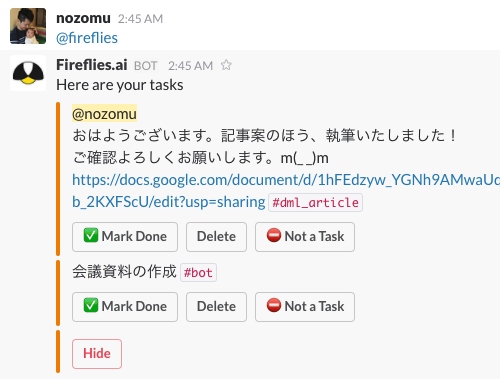Hide the task list

pyautogui.click(x=97, y=354)
